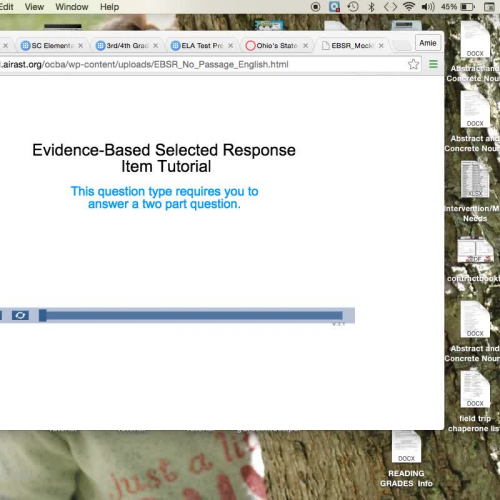Close the EBSR_Mock tab
The width and height of the screenshot is (500, 500).
[x=381, y=46]
